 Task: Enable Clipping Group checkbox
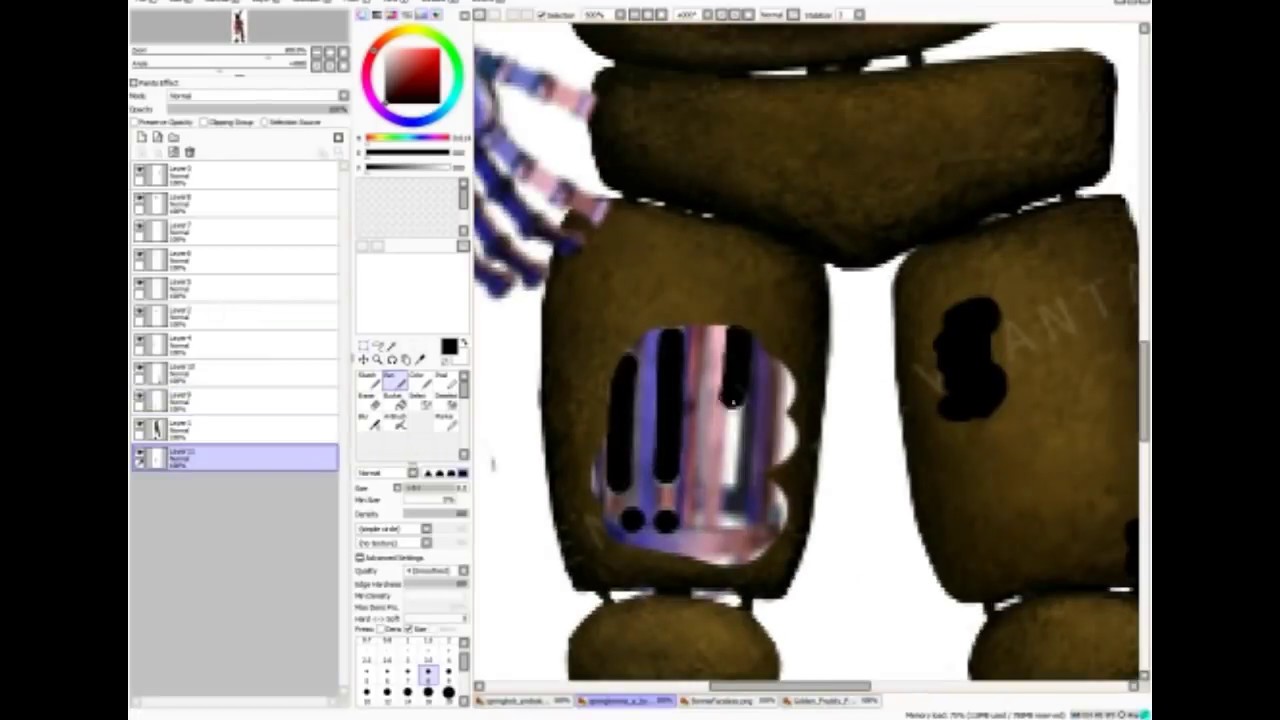[x=204, y=122]
